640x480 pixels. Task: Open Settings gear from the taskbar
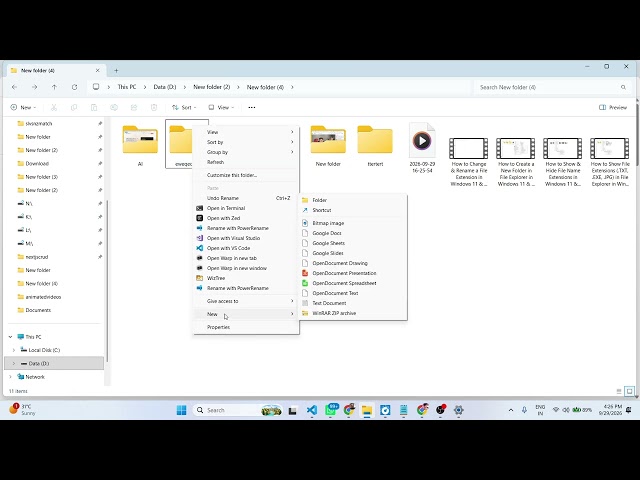coord(458,410)
